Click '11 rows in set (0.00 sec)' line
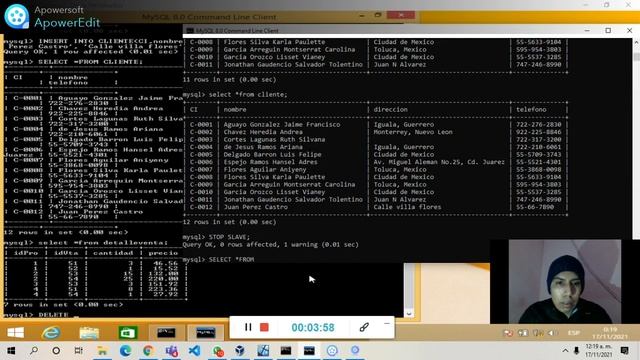Viewport: 640px width, 360px height. (229, 80)
